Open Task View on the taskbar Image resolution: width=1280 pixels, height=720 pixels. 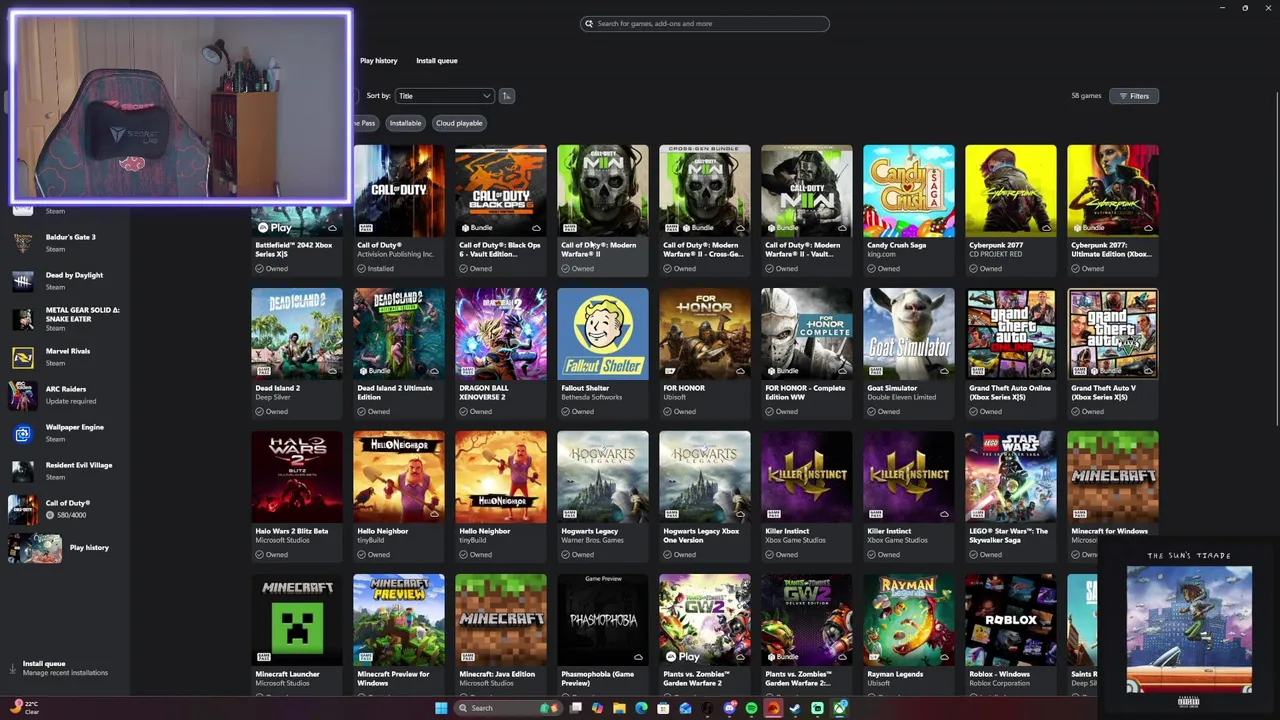point(576,708)
